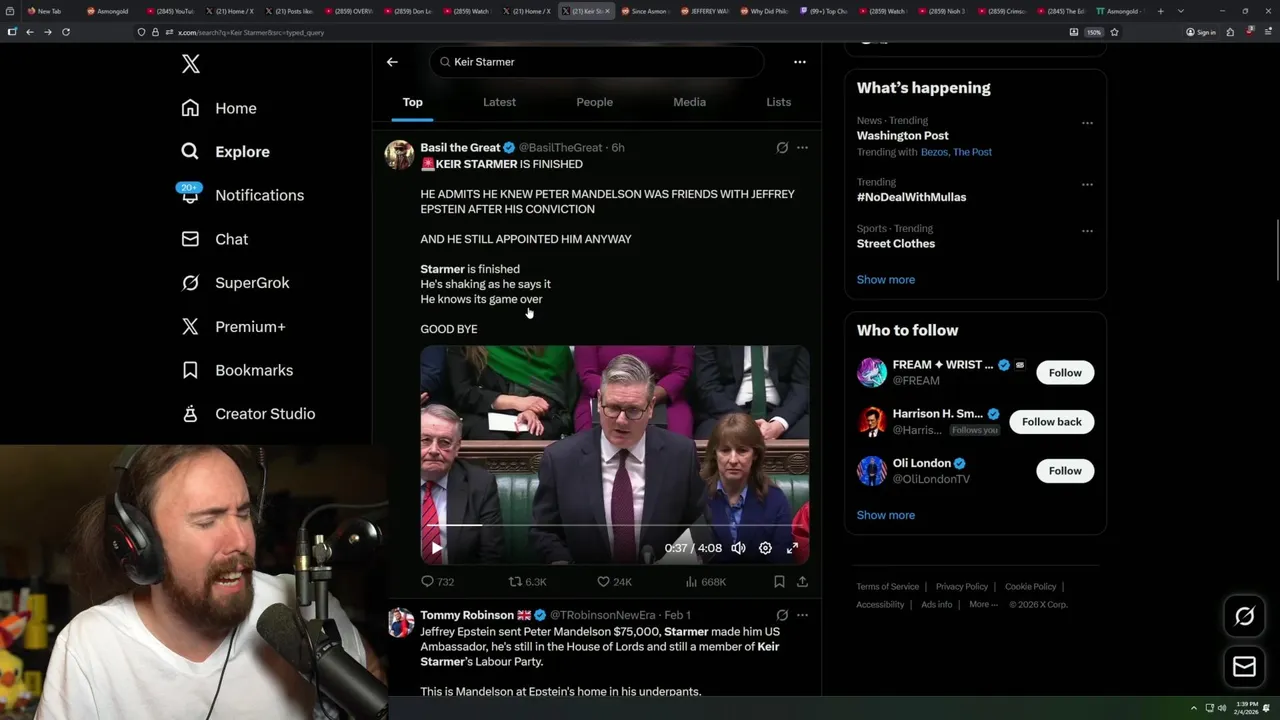1280x720 pixels.
Task: Open options for Washington Post trend
Action: coord(1087,124)
